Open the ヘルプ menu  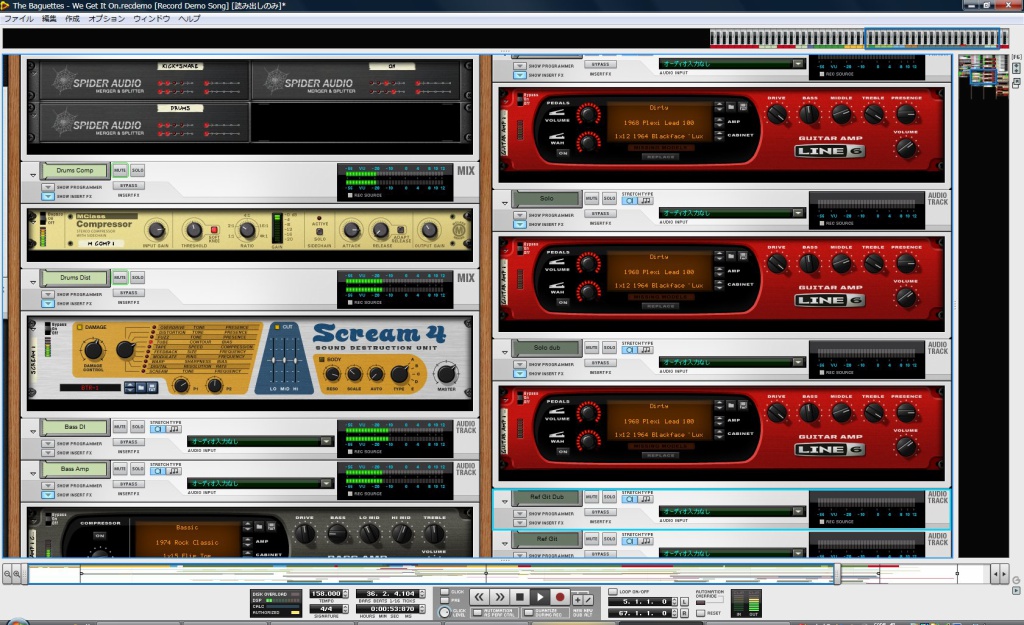(x=189, y=18)
